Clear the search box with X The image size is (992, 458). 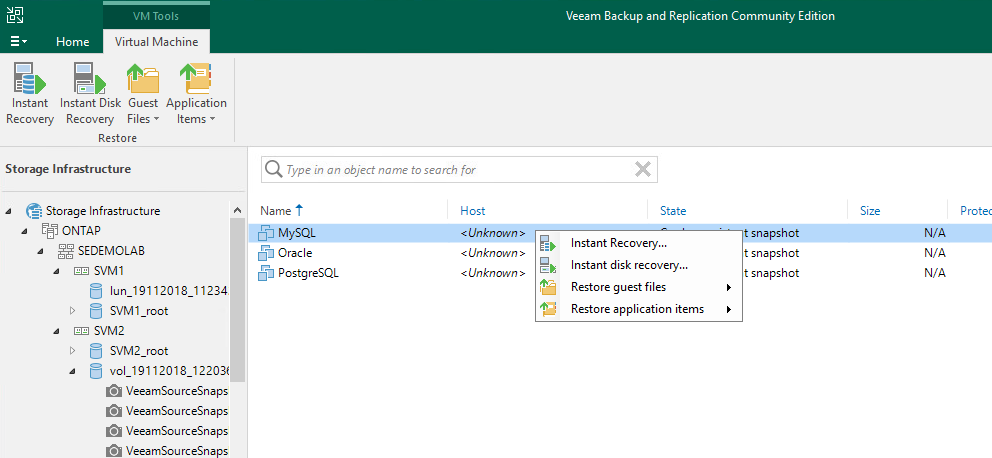[642, 170]
